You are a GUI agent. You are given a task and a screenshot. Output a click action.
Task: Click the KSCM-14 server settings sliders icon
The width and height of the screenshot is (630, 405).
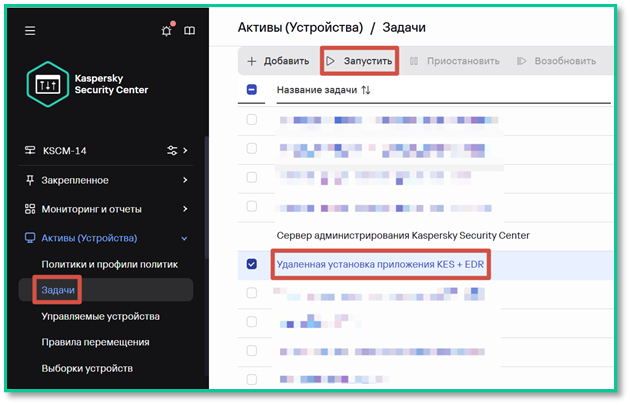click(x=172, y=151)
